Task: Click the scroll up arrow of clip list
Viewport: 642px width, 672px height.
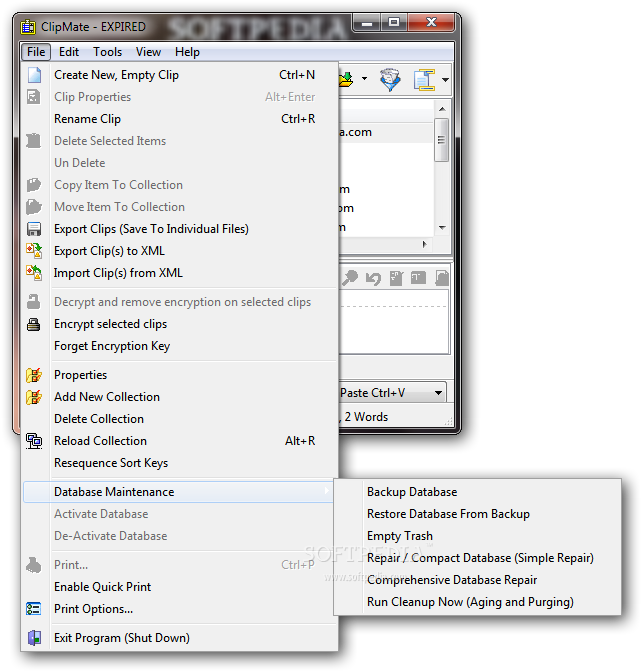Action: click(442, 109)
